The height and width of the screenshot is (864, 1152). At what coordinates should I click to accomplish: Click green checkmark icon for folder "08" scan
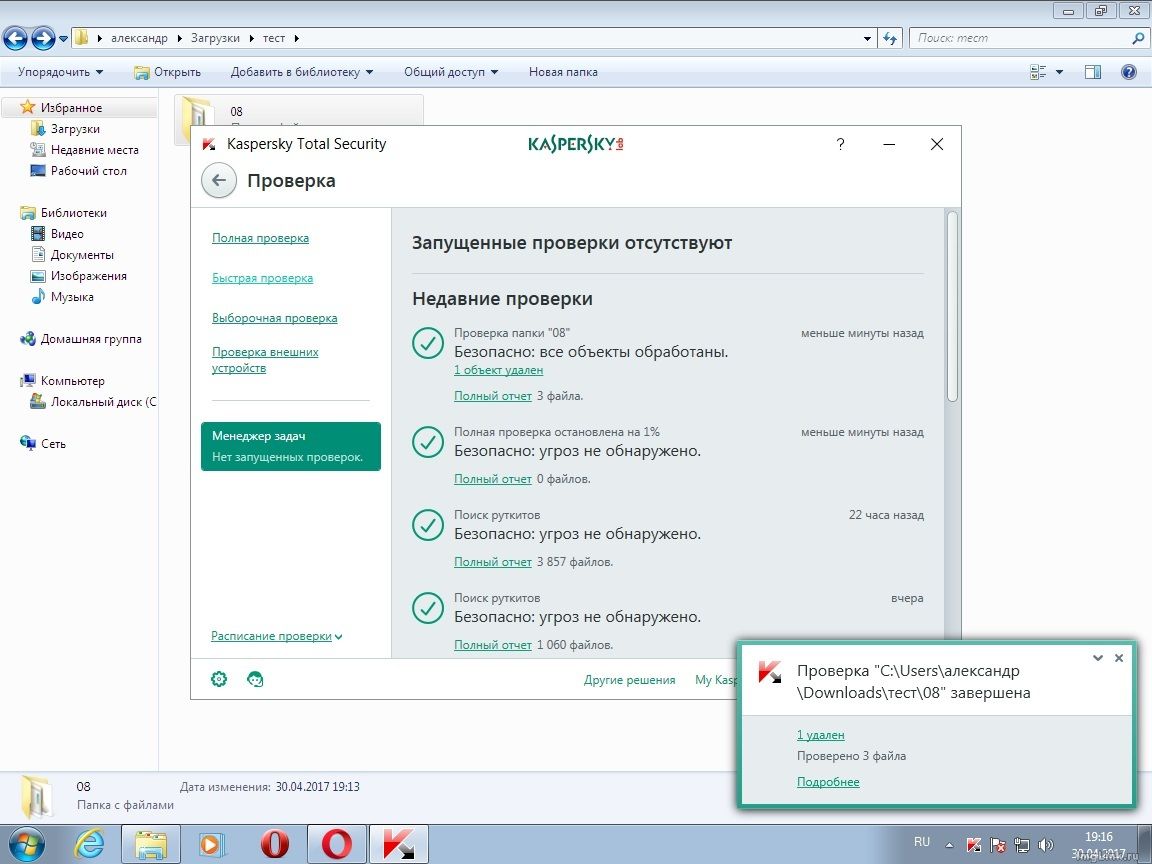(428, 343)
